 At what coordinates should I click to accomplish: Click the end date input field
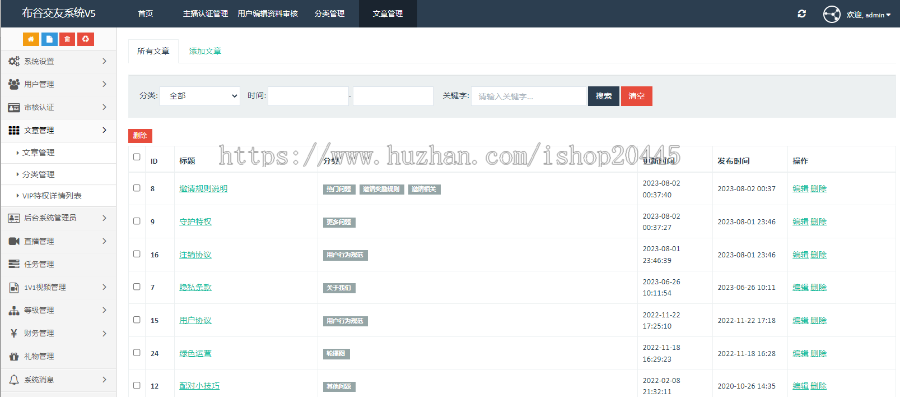[x=393, y=96]
